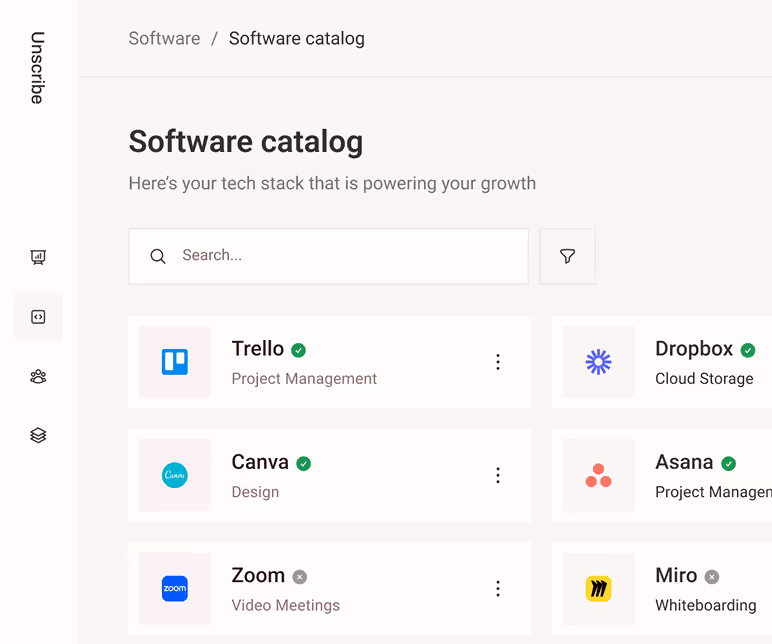The width and height of the screenshot is (772, 644).
Task: Open Trello's three-dot options menu
Action: (498, 362)
